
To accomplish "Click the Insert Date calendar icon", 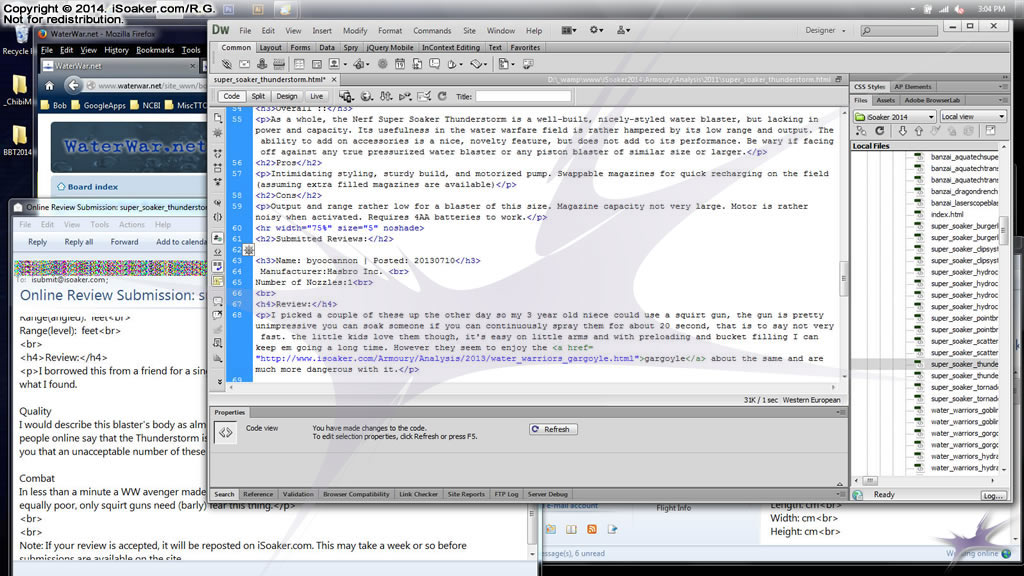I will (x=400, y=64).
